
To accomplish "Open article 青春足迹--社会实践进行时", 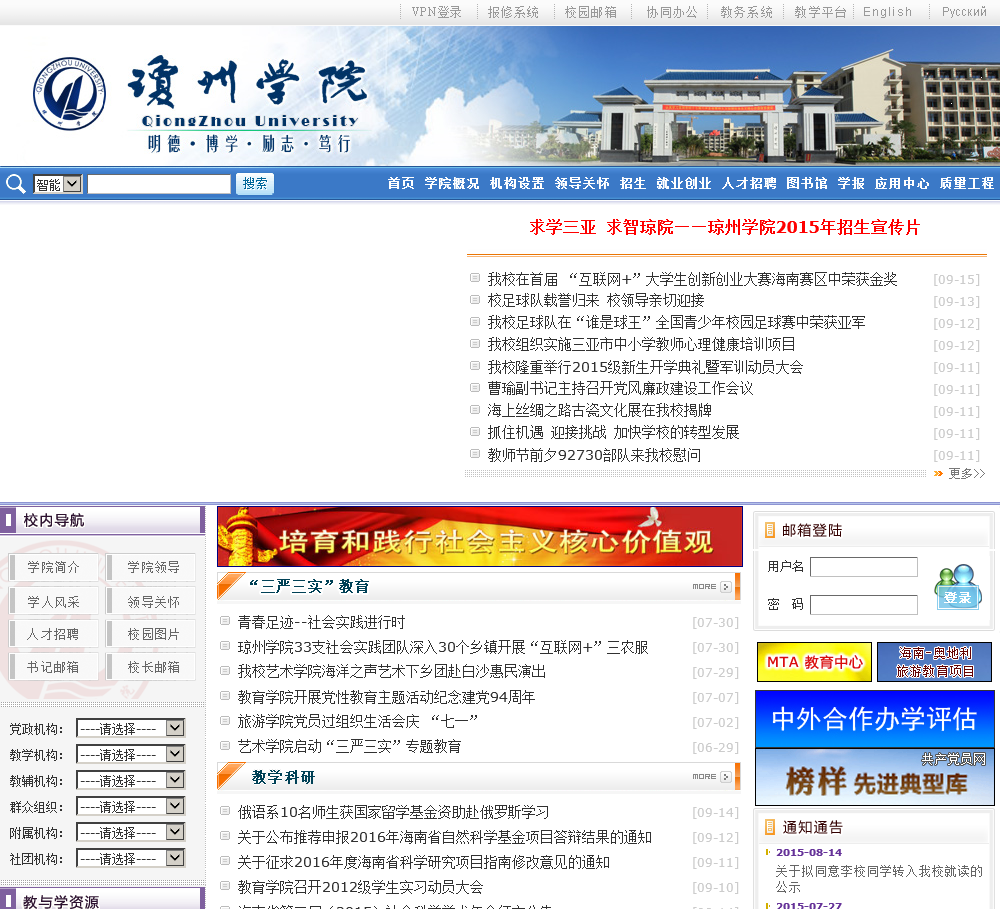I will click(x=321, y=622).
